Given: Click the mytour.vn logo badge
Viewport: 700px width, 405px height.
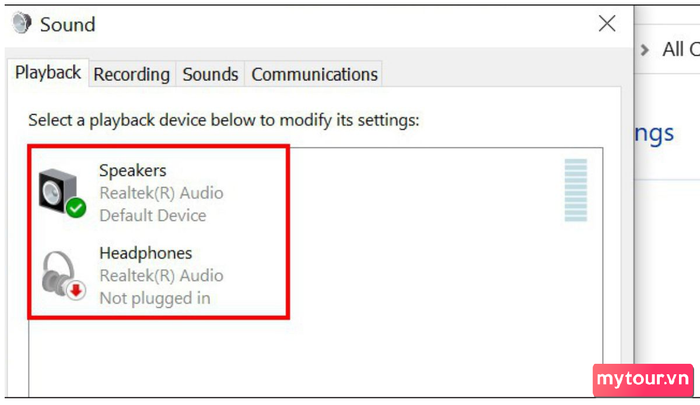Looking at the screenshot, I should click(x=643, y=380).
